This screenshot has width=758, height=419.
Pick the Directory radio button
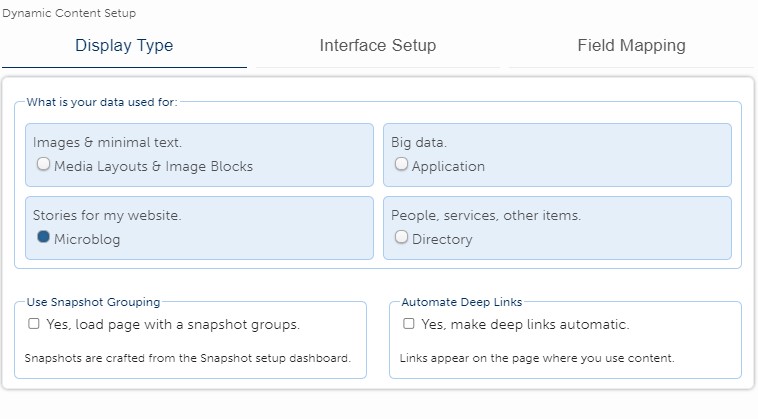coord(401,237)
